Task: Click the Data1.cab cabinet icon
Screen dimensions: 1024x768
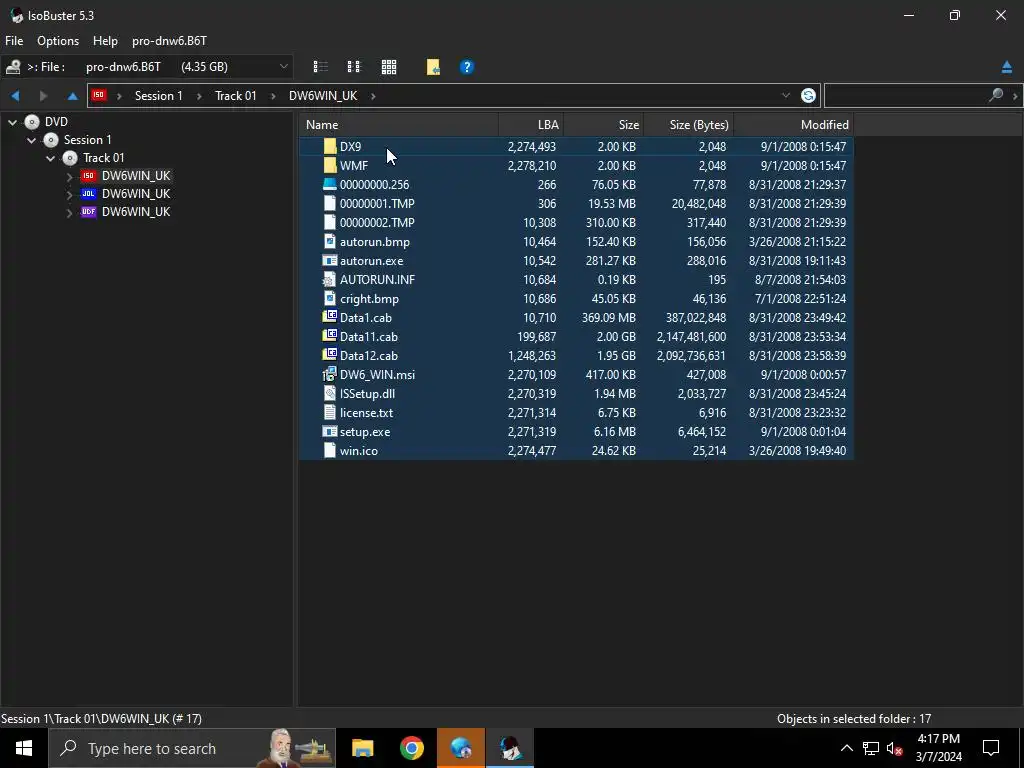Action: click(x=330, y=317)
